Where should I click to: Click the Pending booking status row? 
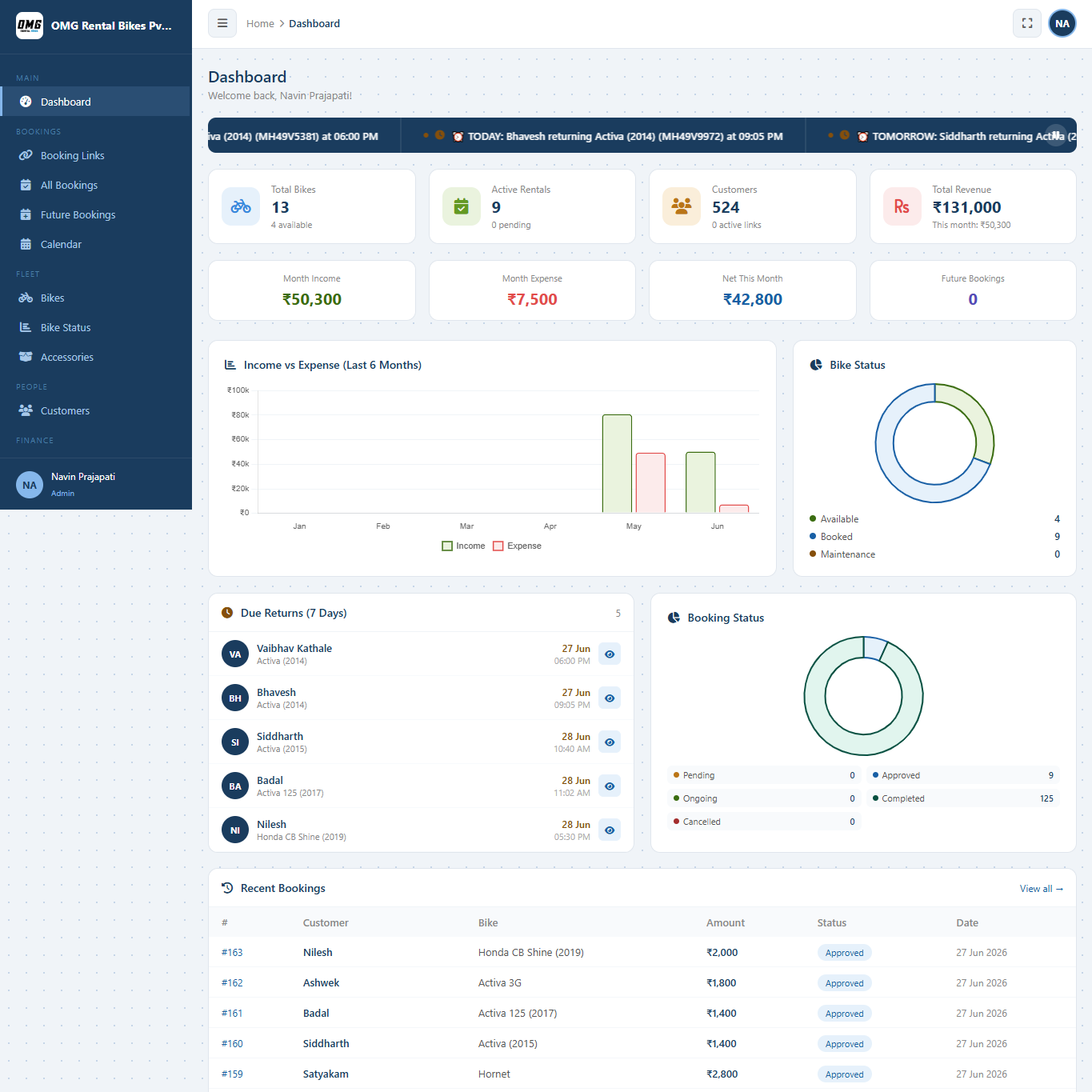point(764,775)
